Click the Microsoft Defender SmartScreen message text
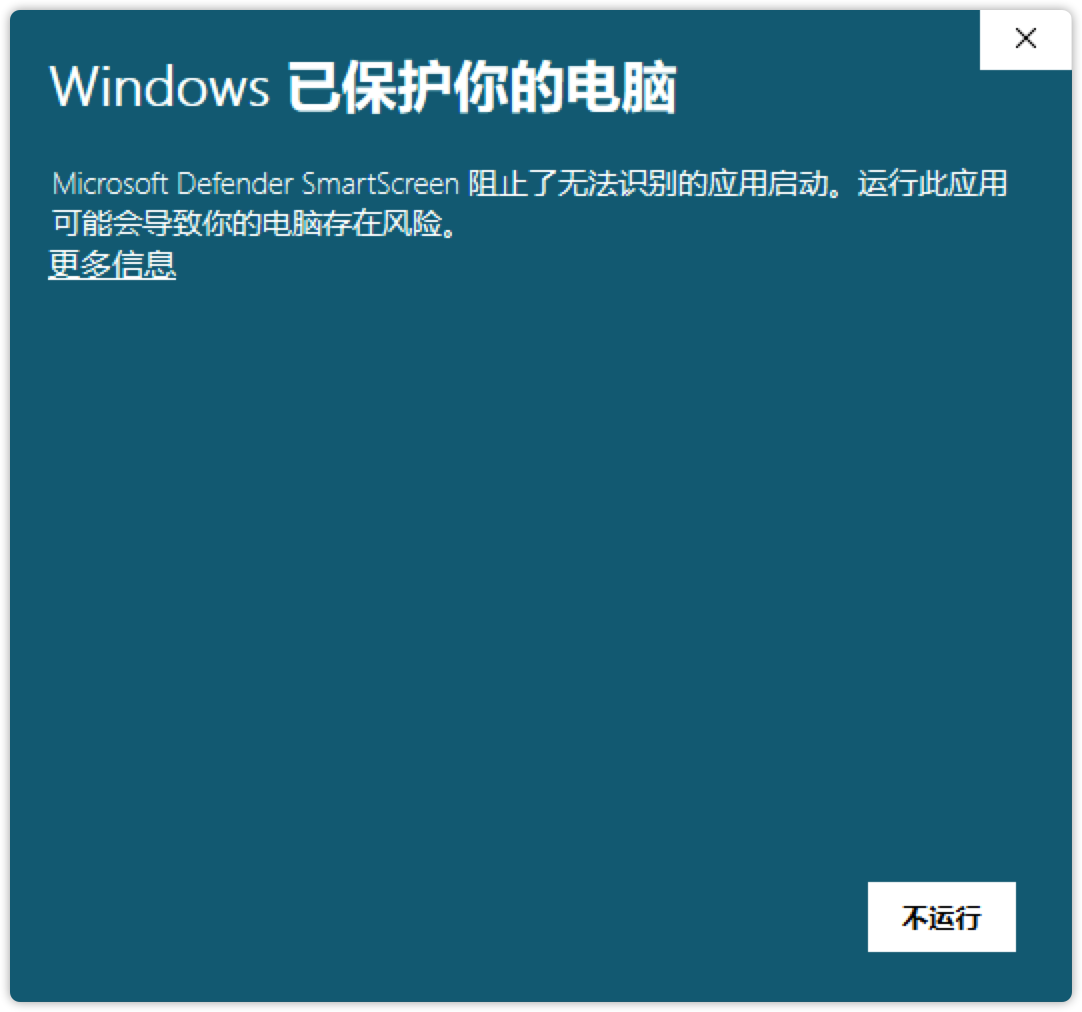This screenshot has height=1012, width=1082. 529,204
